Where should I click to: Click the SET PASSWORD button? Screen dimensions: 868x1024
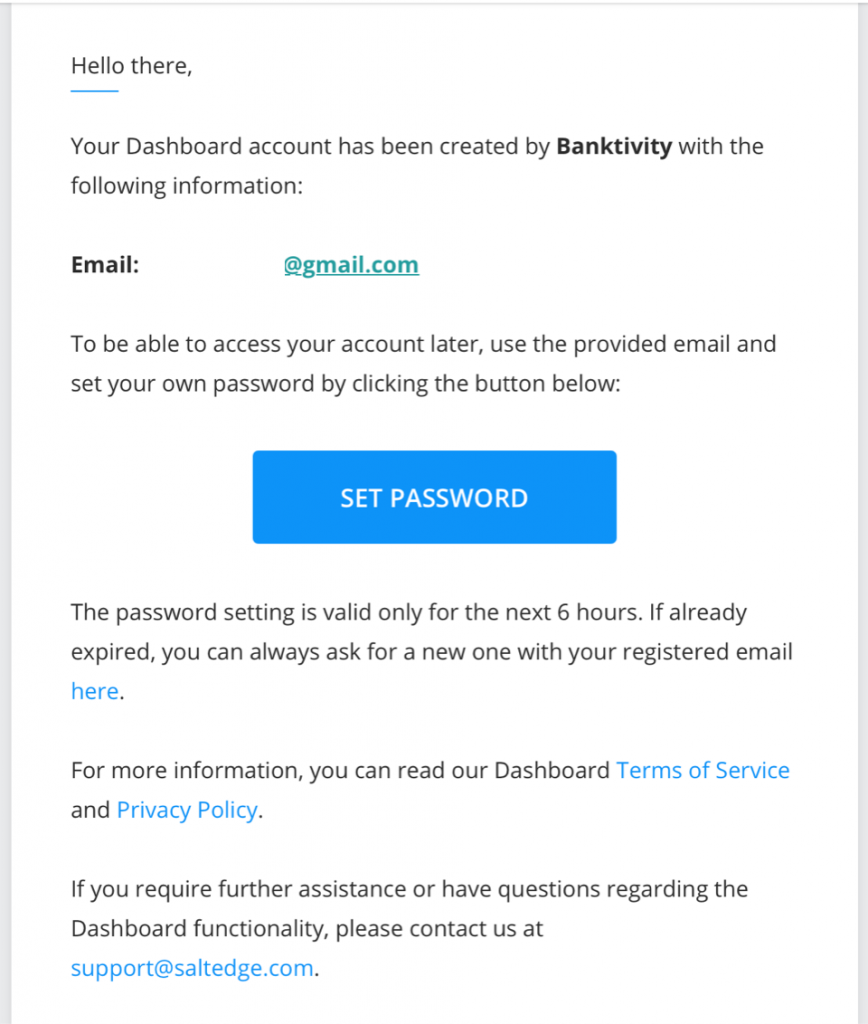[434, 497]
